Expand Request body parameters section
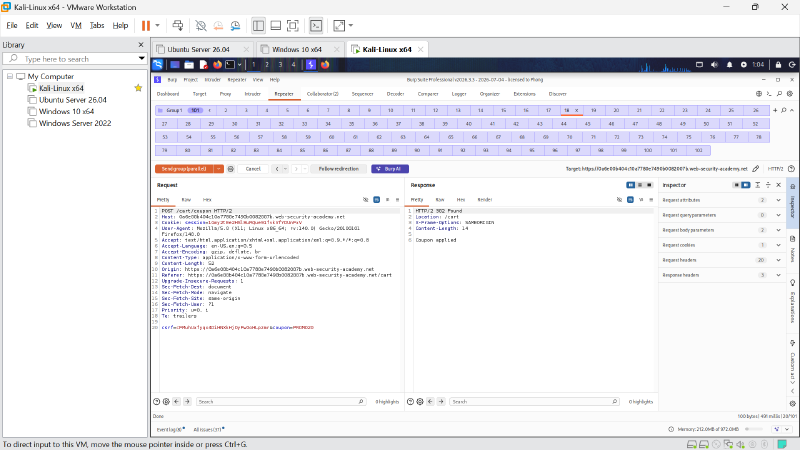The image size is (800, 450). click(779, 230)
